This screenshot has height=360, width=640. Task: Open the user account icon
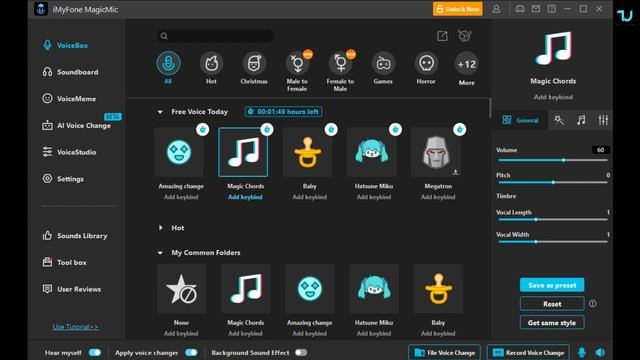click(x=496, y=9)
